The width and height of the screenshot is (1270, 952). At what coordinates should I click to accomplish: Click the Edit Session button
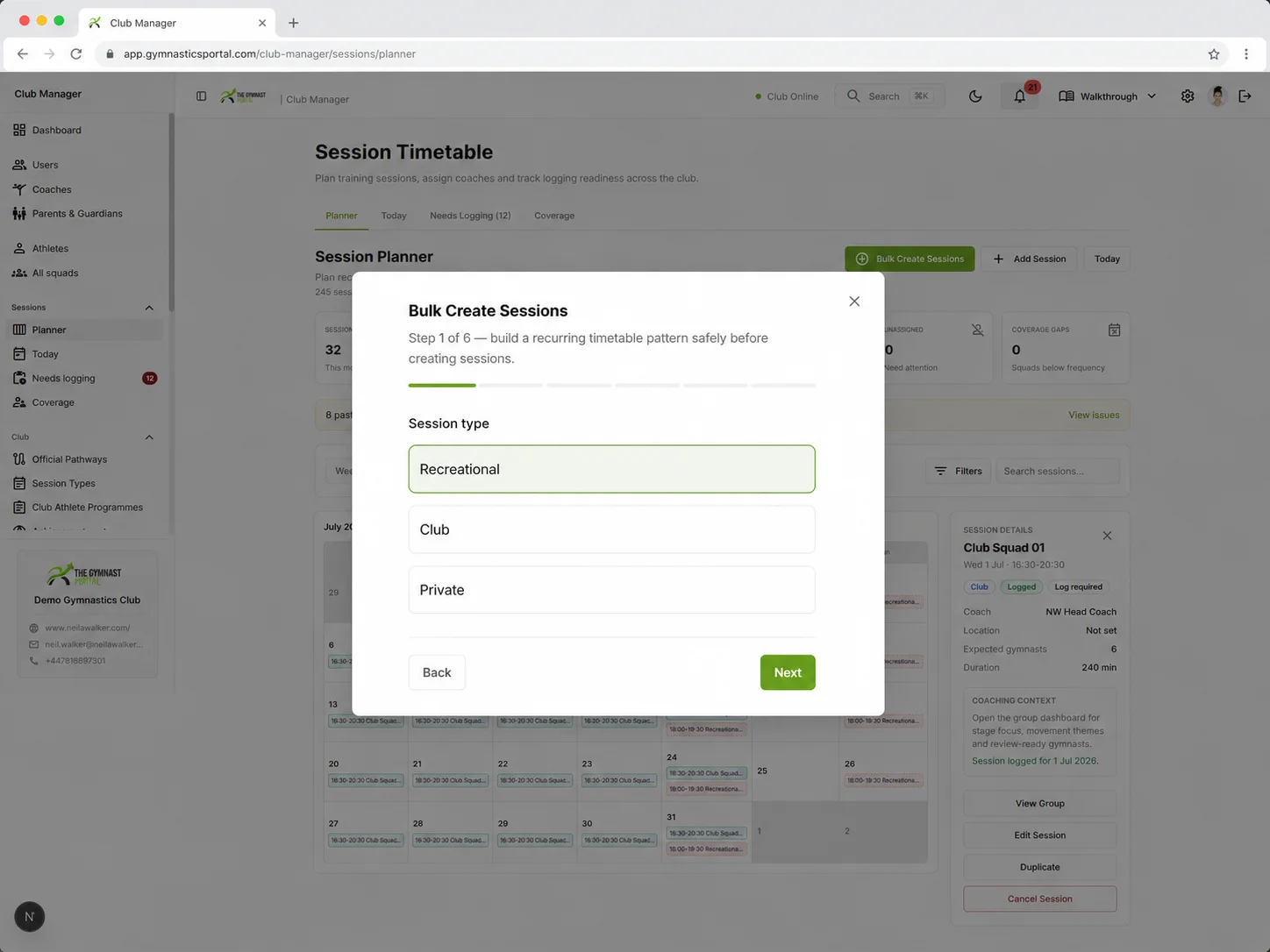pos(1039,835)
